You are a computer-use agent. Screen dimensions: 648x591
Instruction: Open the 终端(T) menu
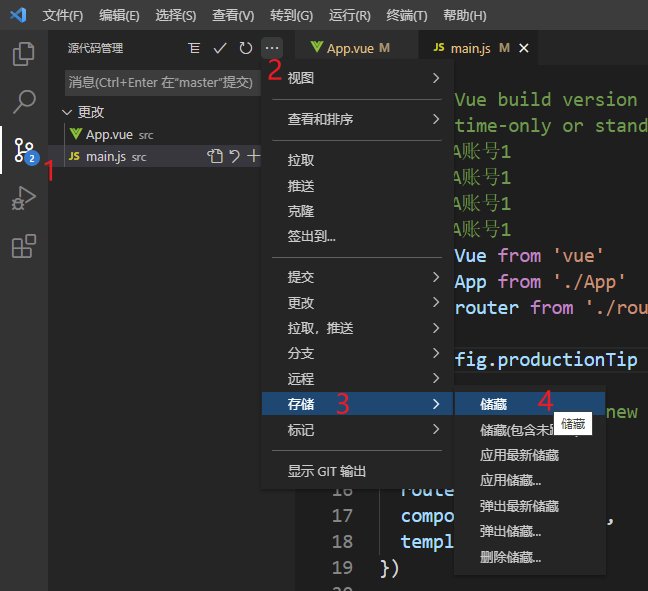coord(407,15)
